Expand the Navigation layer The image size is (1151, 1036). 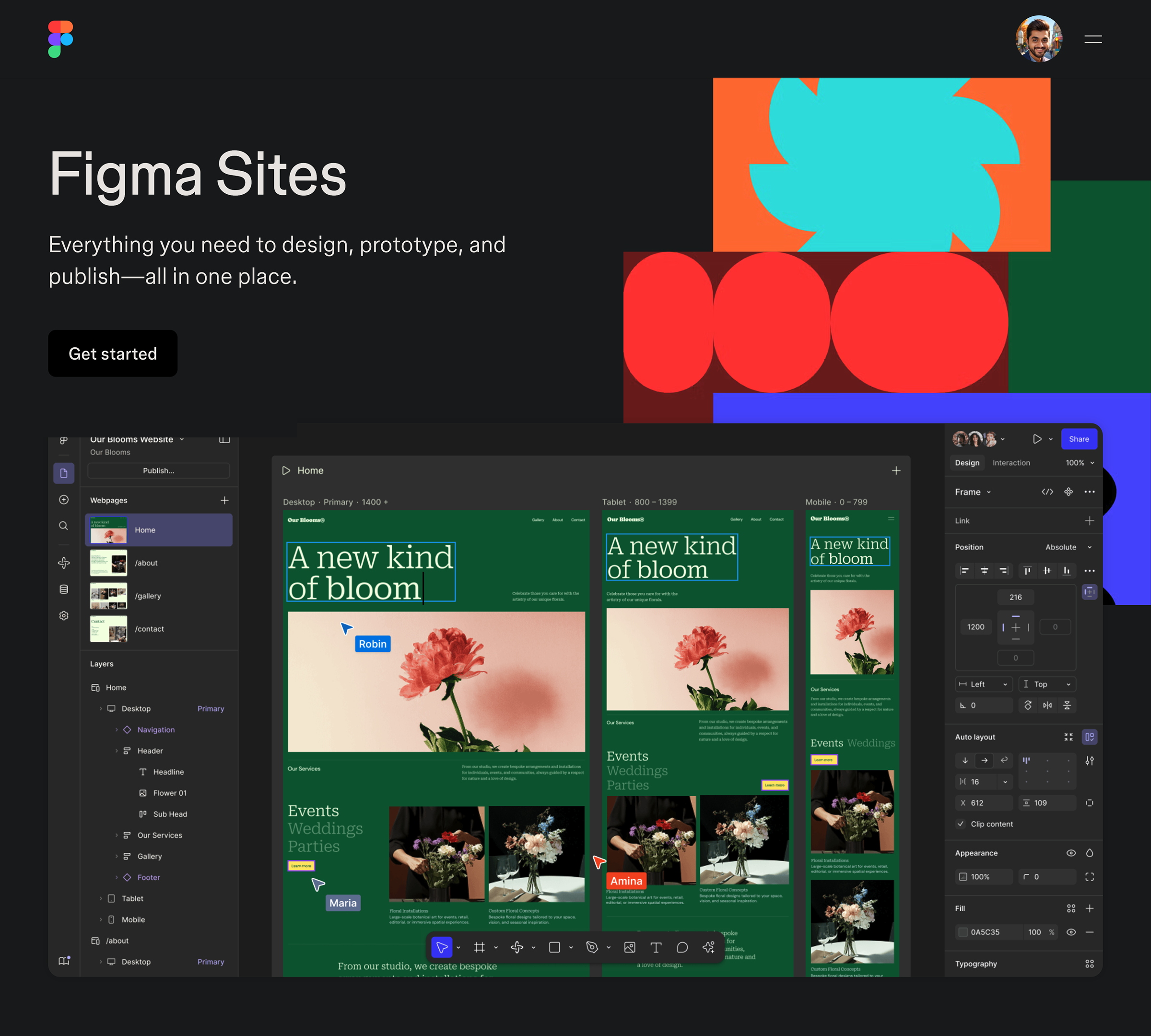[x=117, y=730]
